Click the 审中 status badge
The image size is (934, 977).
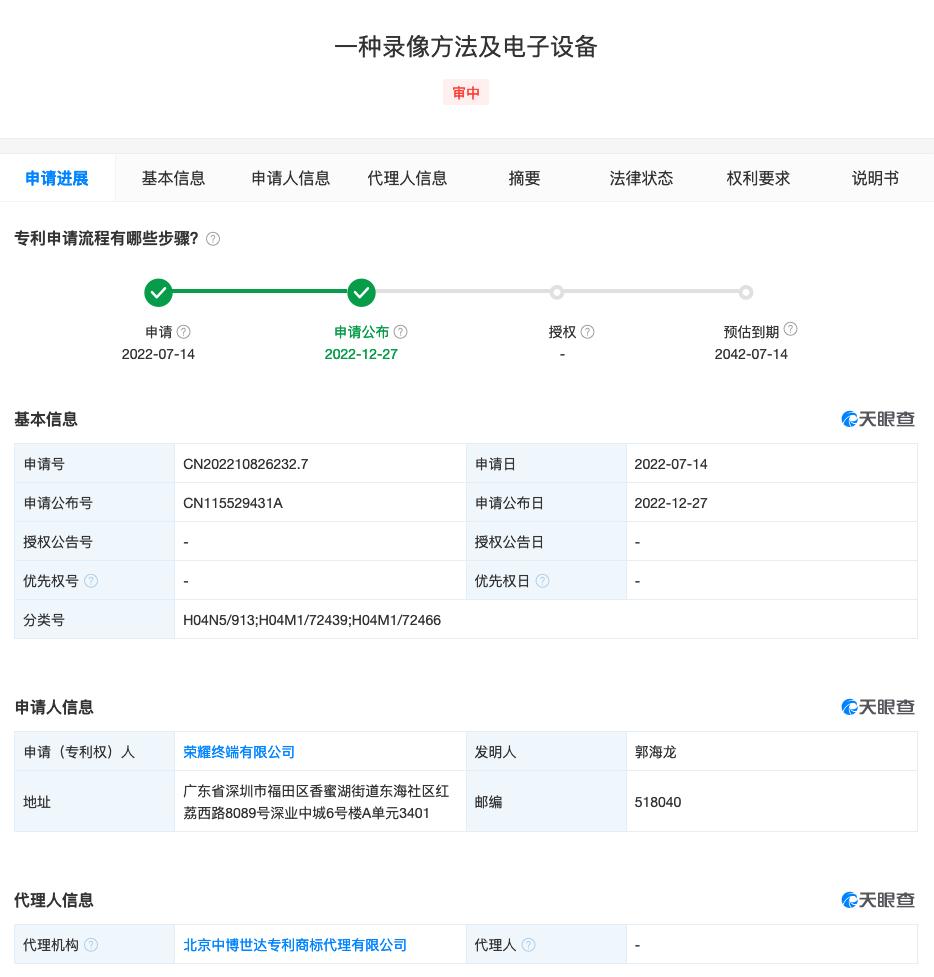[x=466, y=92]
